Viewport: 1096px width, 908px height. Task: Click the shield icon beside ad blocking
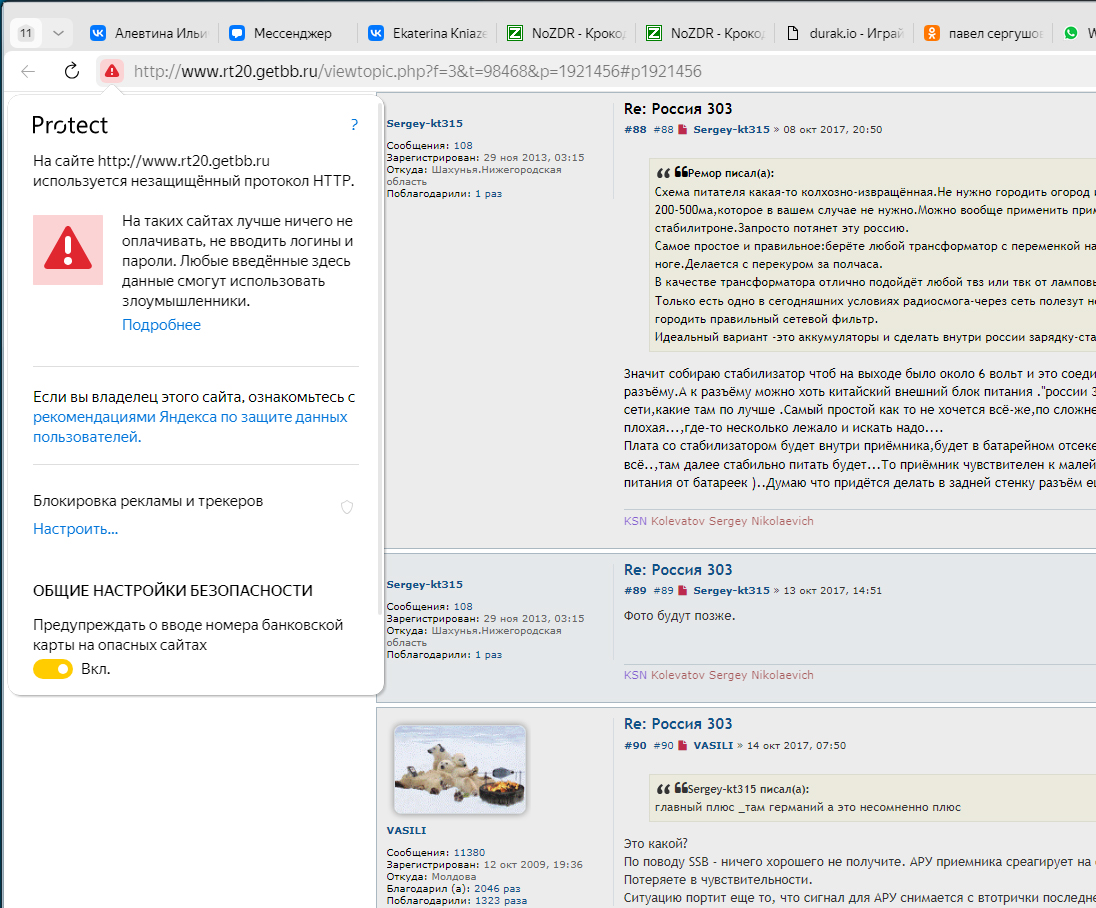coord(347,507)
